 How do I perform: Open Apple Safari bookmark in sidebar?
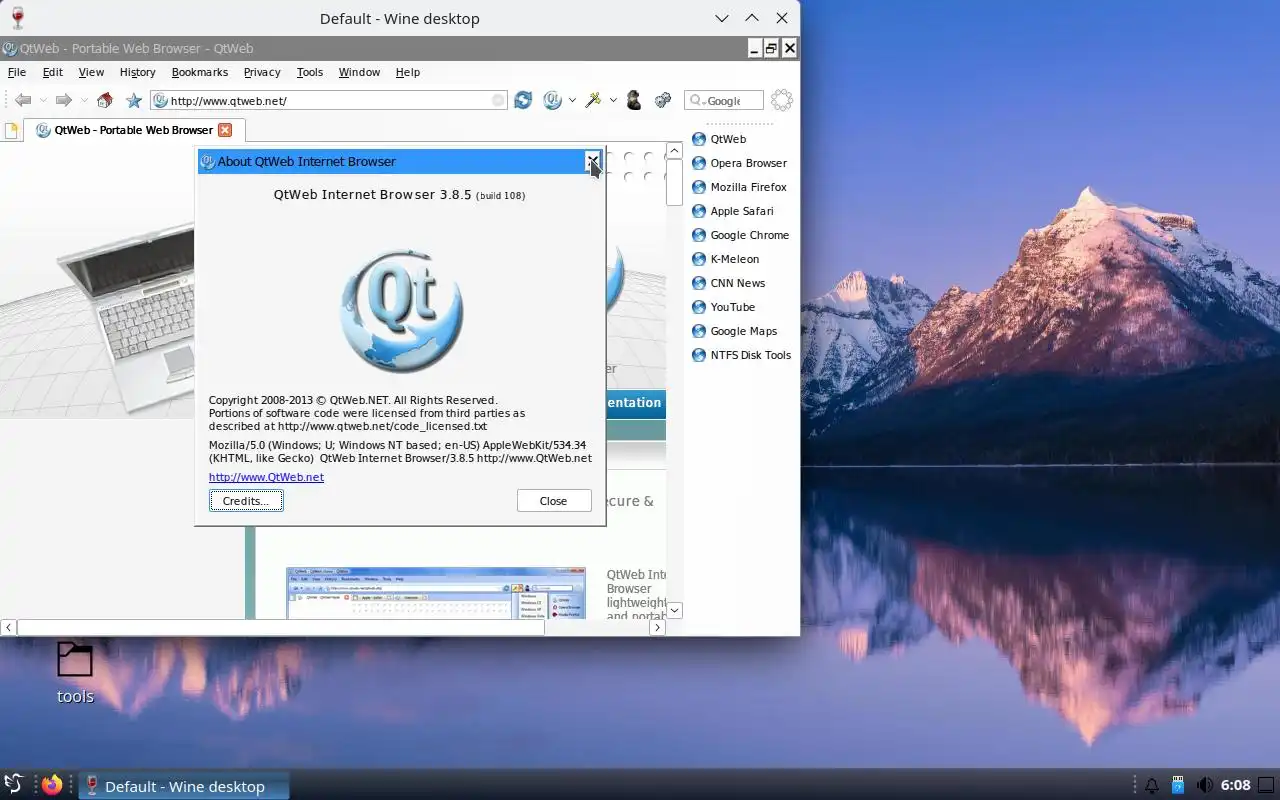(732, 211)
